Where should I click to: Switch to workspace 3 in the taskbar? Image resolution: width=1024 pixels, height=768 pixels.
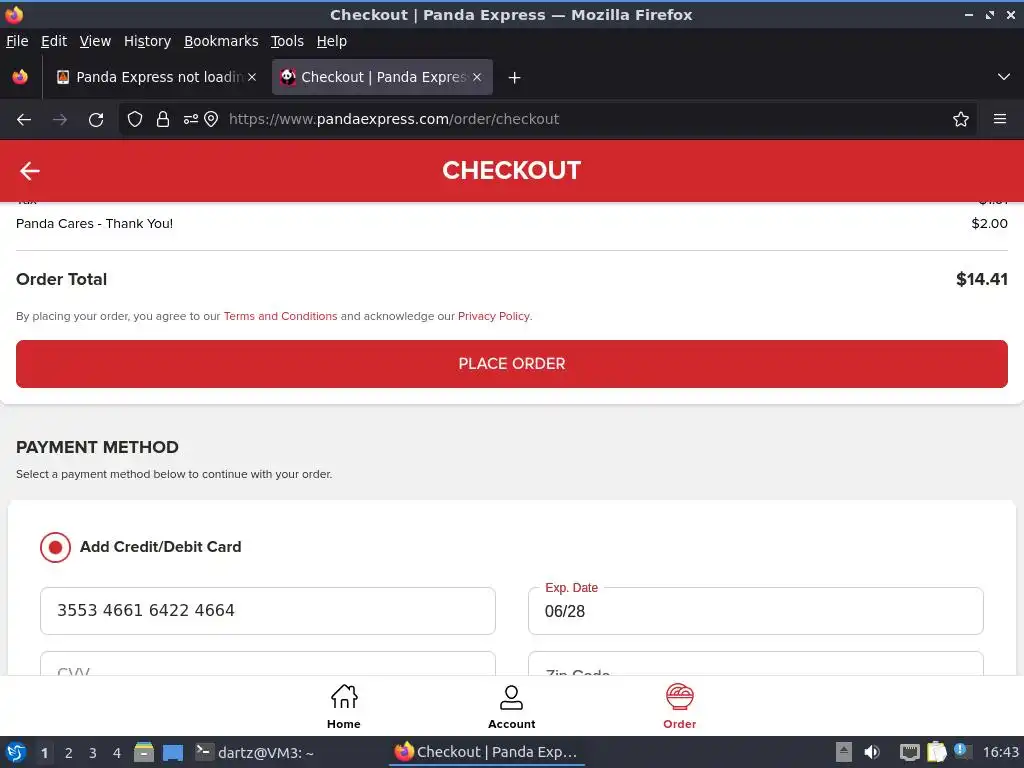coord(93,753)
